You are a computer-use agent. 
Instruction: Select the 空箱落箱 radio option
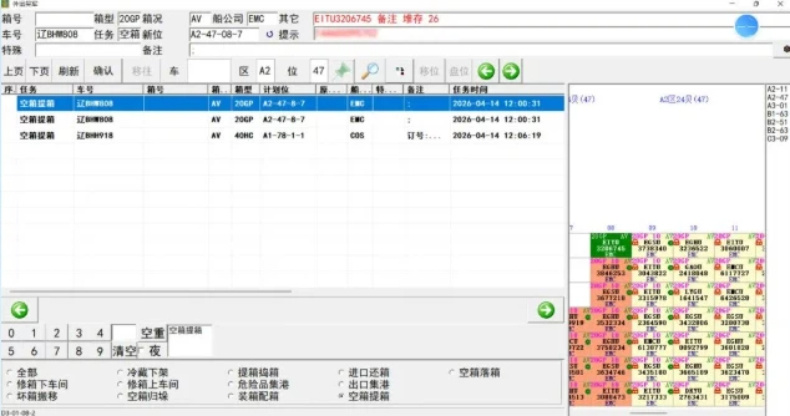[475, 372]
